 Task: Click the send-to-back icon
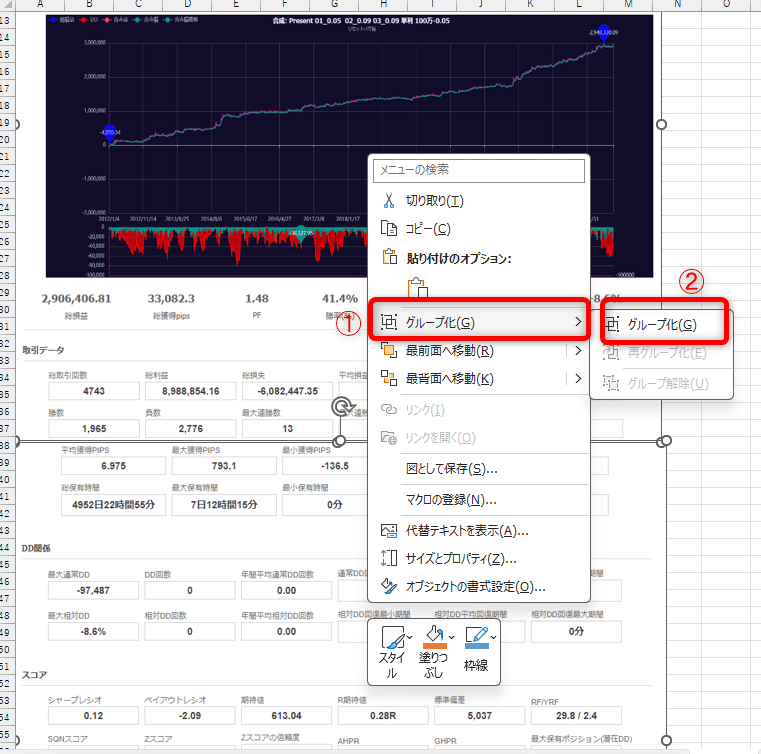click(389, 378)
